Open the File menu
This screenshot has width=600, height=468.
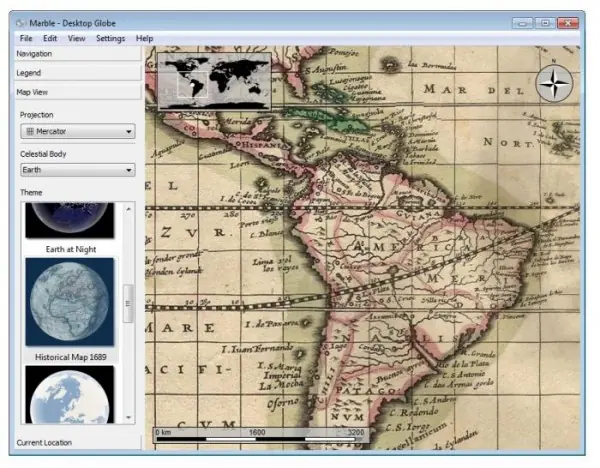[x=26, y=38]
